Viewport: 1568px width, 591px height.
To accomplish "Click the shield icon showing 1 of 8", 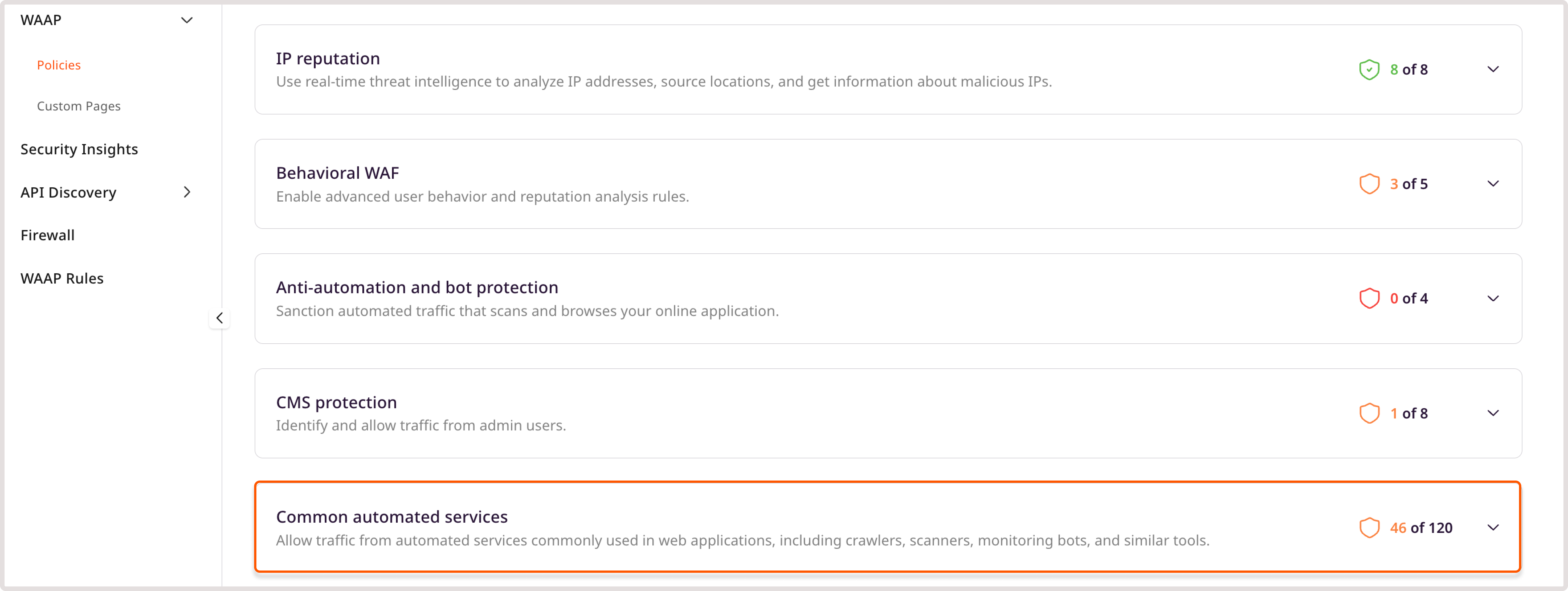I will pyautogui.click(x=1369, y=413).
